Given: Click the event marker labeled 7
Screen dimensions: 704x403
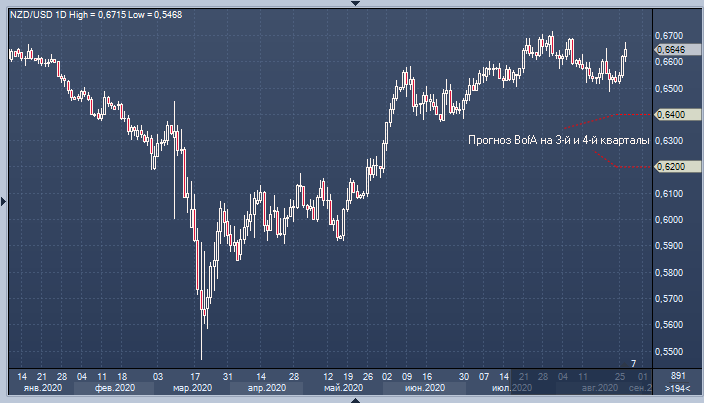Looking at the screenshot, I should [632, 362].
